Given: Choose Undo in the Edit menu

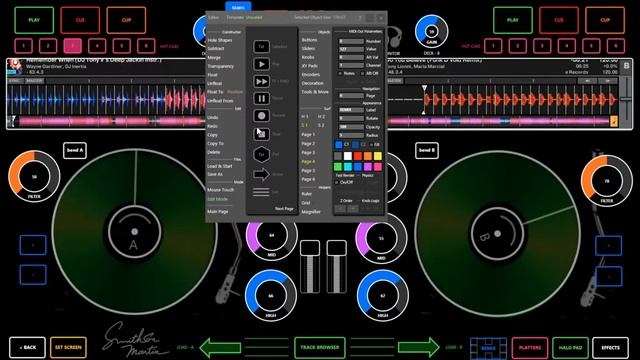Looking at the screenshot, I should [x=213, y=118].
